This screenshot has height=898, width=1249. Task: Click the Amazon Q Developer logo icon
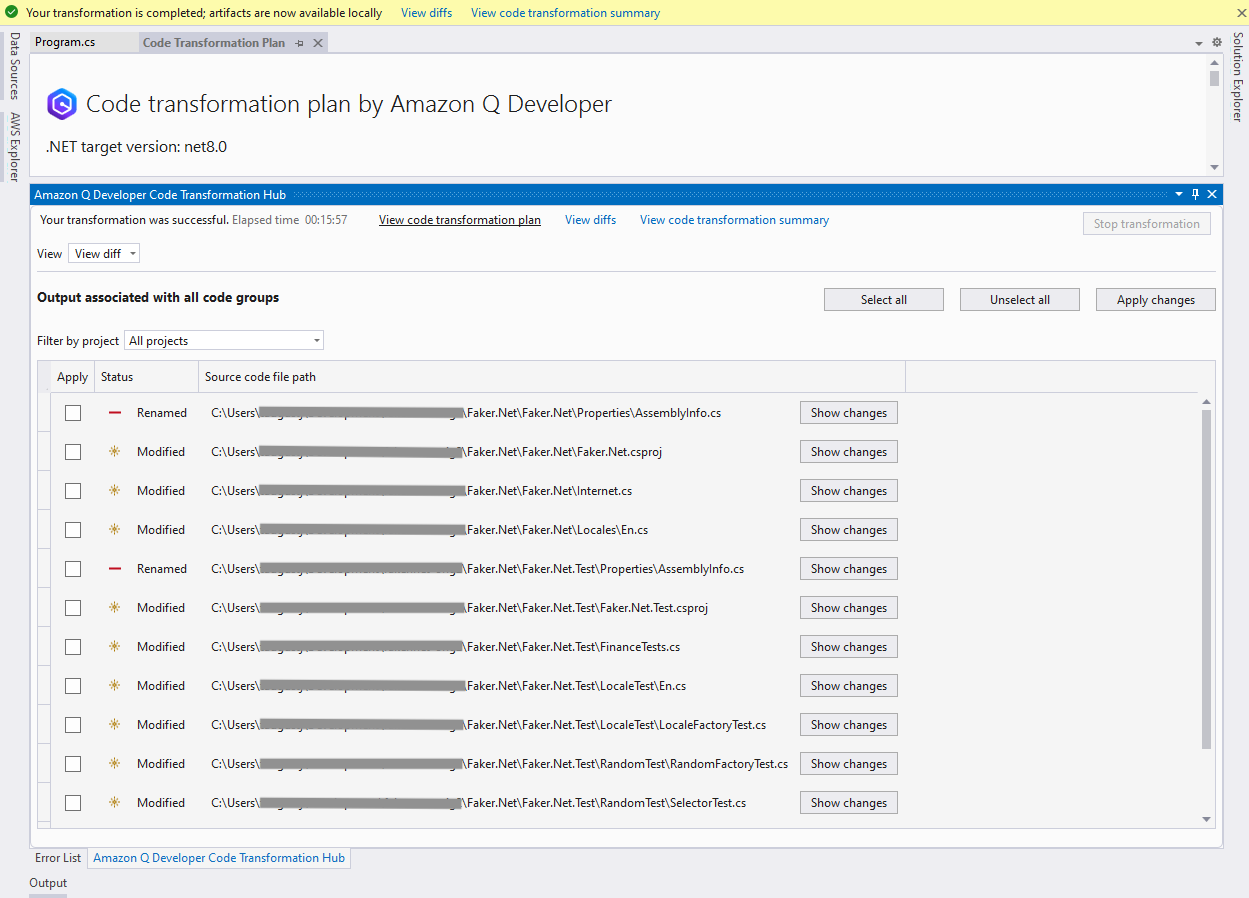62,104
